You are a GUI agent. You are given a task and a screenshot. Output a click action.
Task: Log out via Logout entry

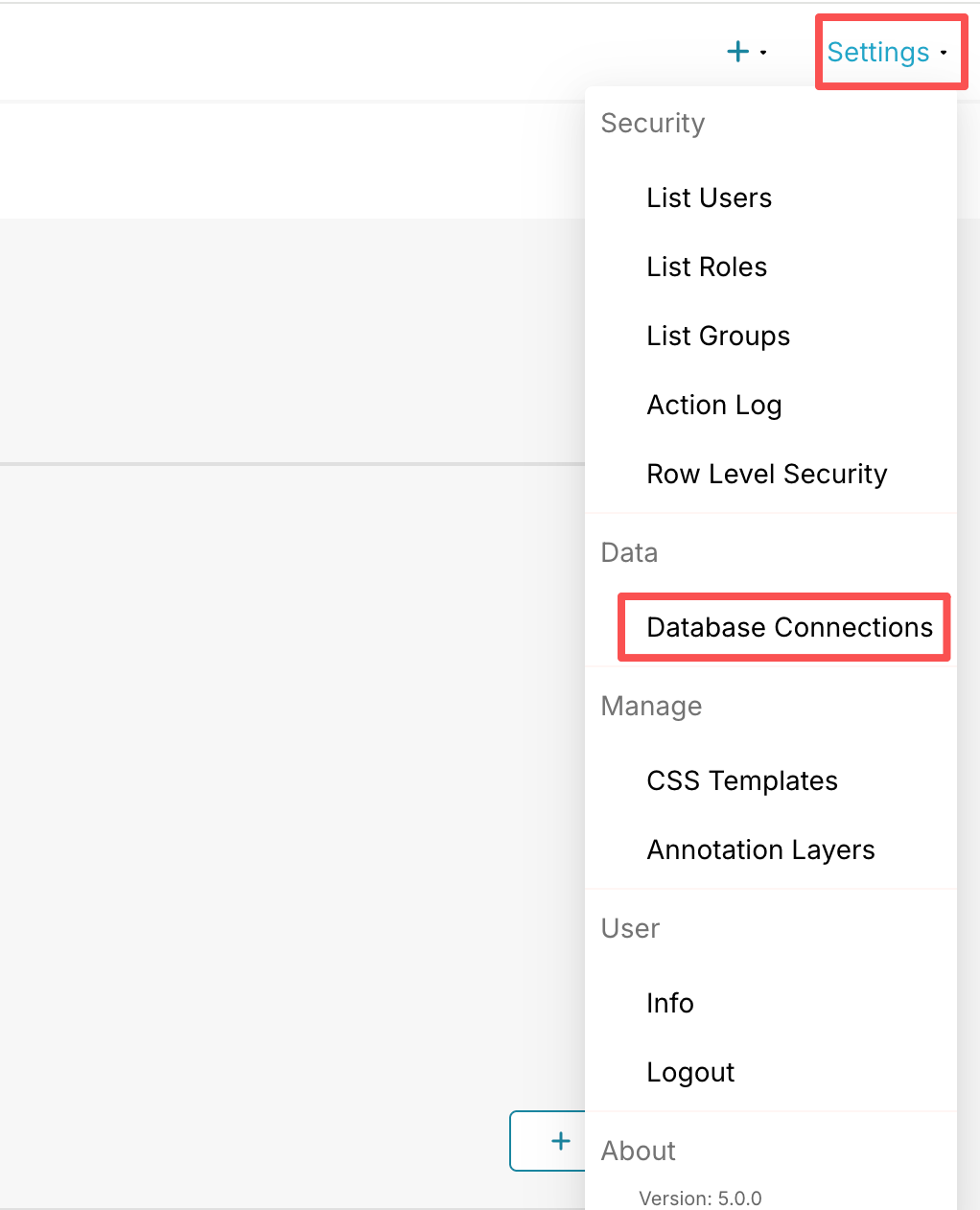(690, 1072)
